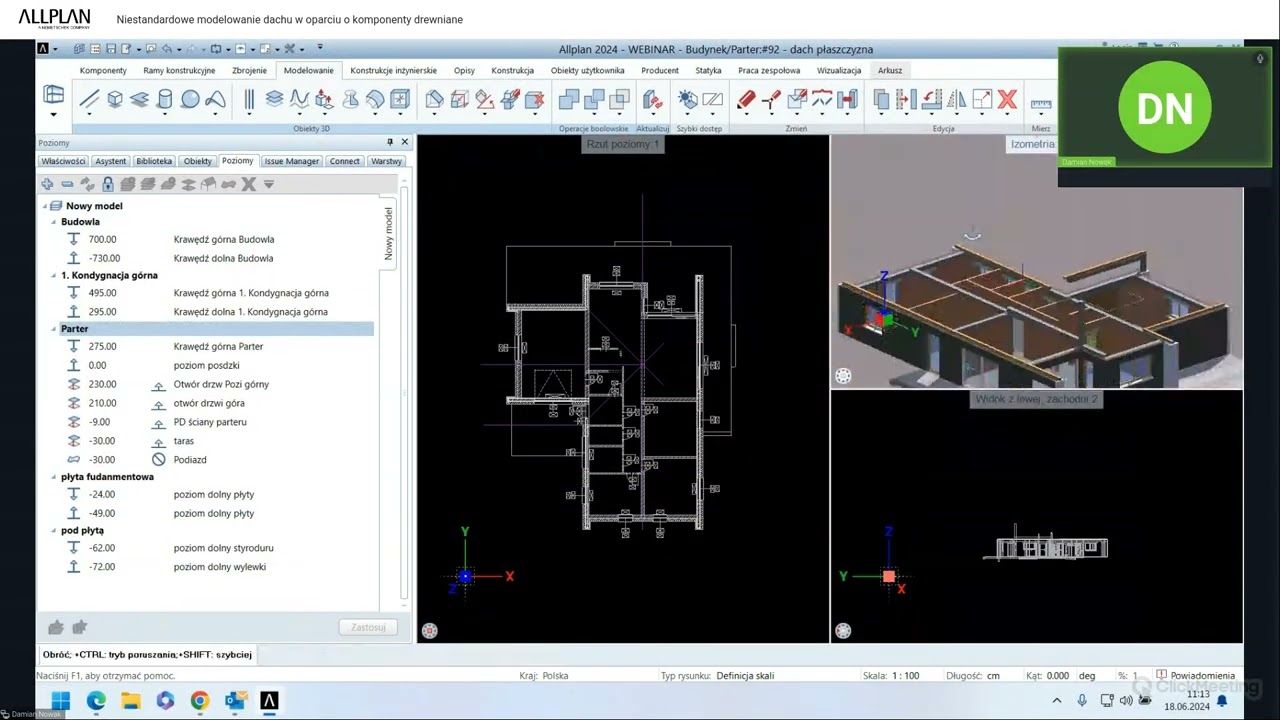Open File Explorer from the taskbar
Viewport: 1280px width, 720px height.
click(131, 701)
